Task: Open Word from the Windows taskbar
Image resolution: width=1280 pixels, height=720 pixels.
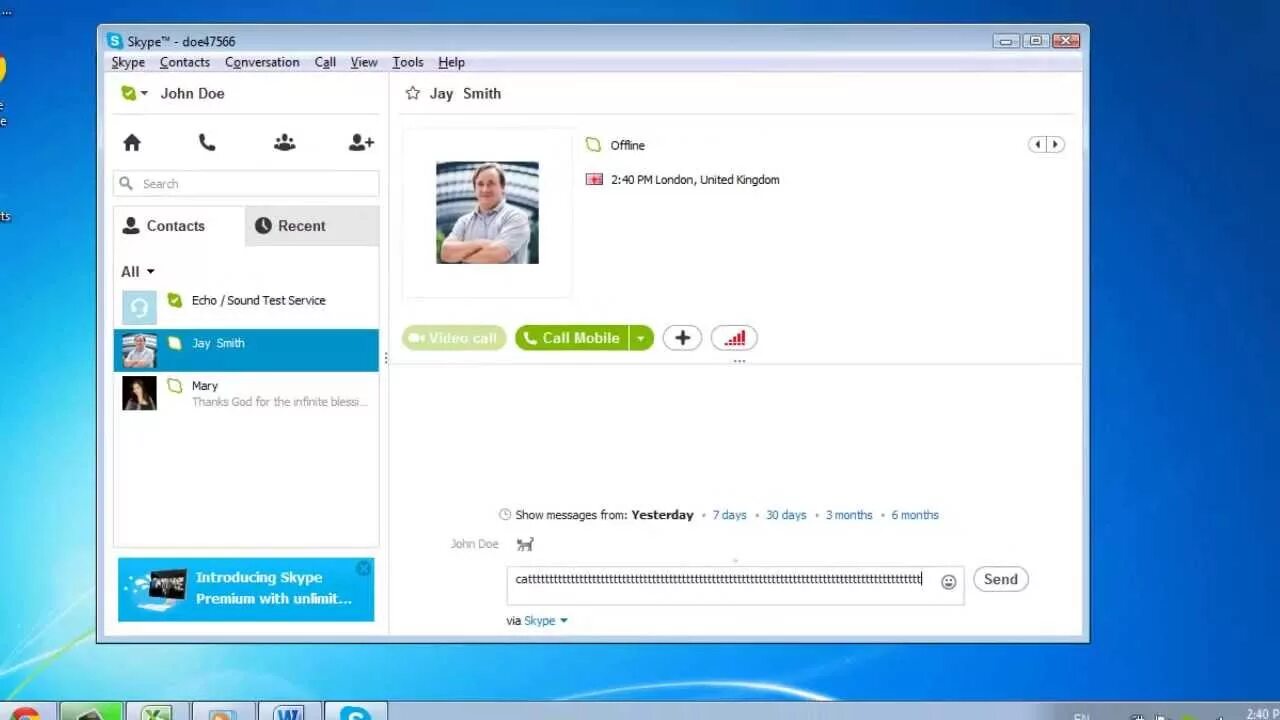Action: point(289,712)
